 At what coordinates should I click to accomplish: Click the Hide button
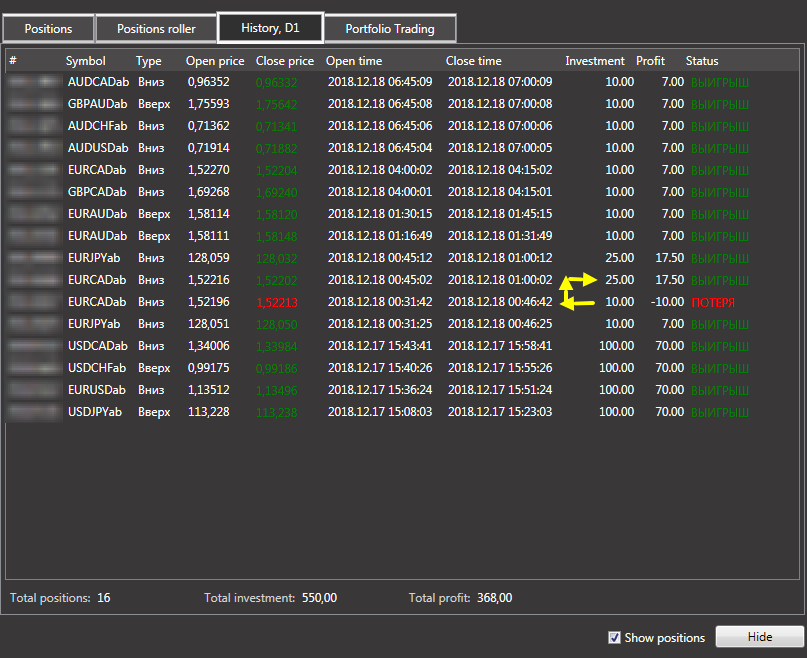tap(760, 637)
